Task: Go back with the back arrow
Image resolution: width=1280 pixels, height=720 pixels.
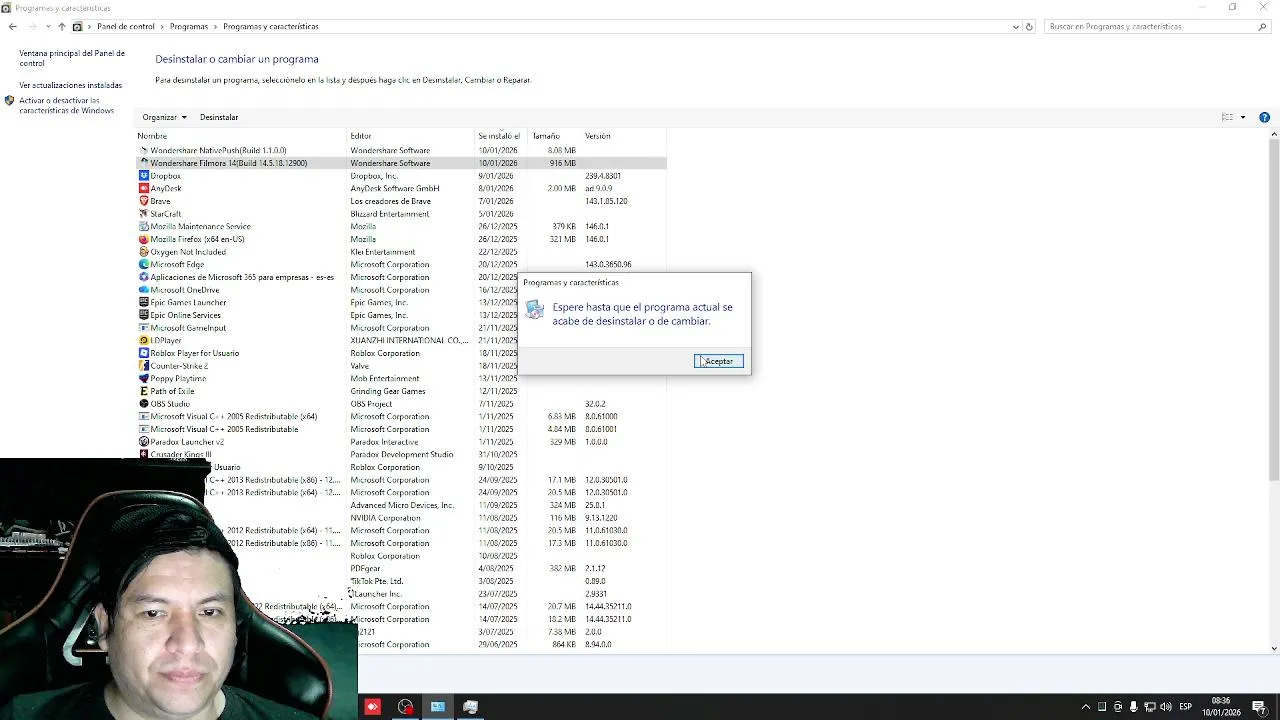Action: tap(12, 27)
